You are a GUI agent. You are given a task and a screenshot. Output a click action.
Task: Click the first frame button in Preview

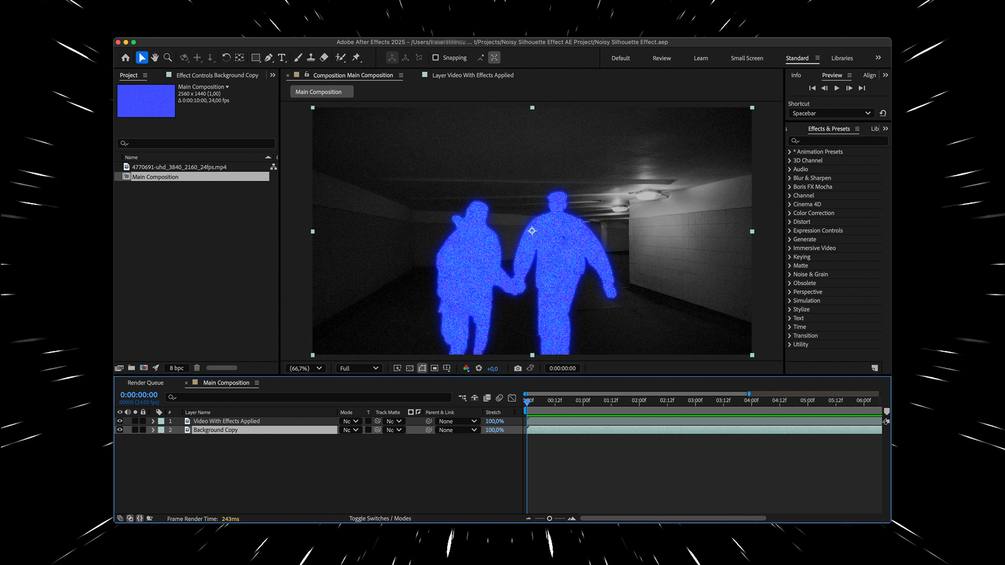pyautogui.click(x=812, y=88)
